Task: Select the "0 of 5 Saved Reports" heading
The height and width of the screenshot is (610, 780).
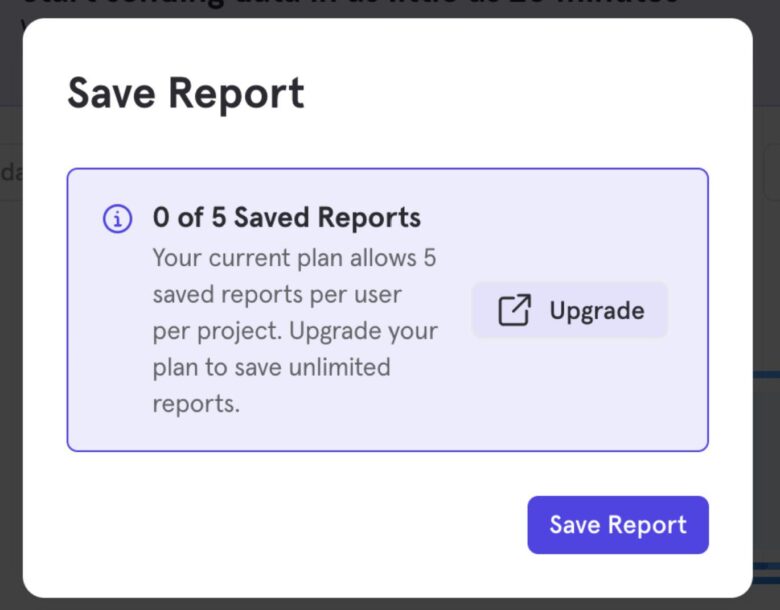Action: tap(286, 217)
